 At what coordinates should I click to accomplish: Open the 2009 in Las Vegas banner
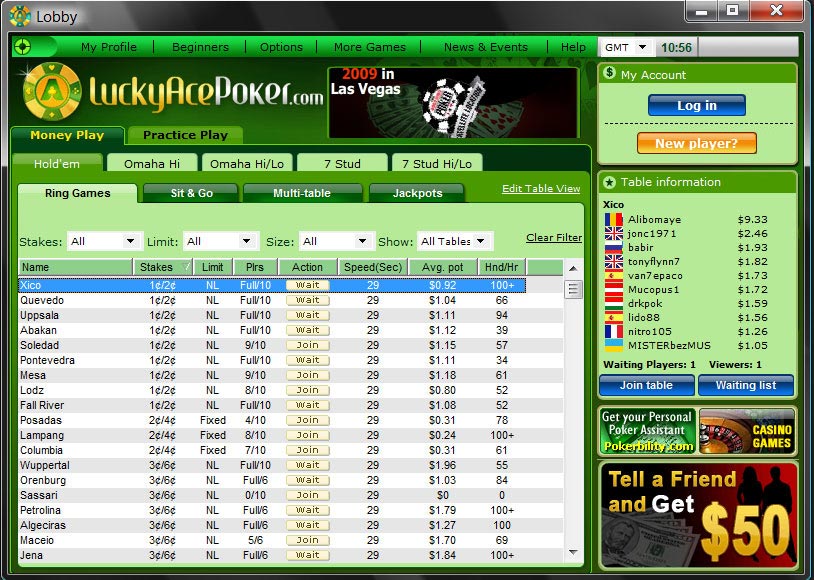(x=453, y=102)
